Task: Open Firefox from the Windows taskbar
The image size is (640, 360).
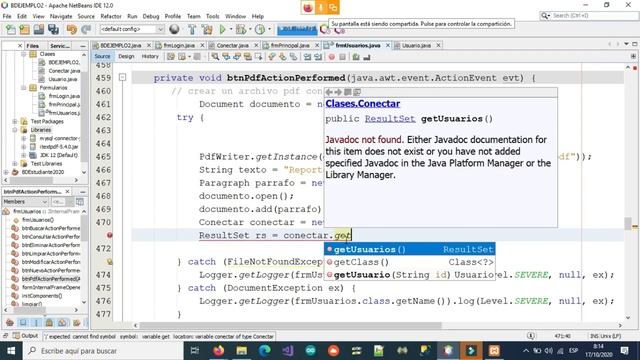Action: 218,351
